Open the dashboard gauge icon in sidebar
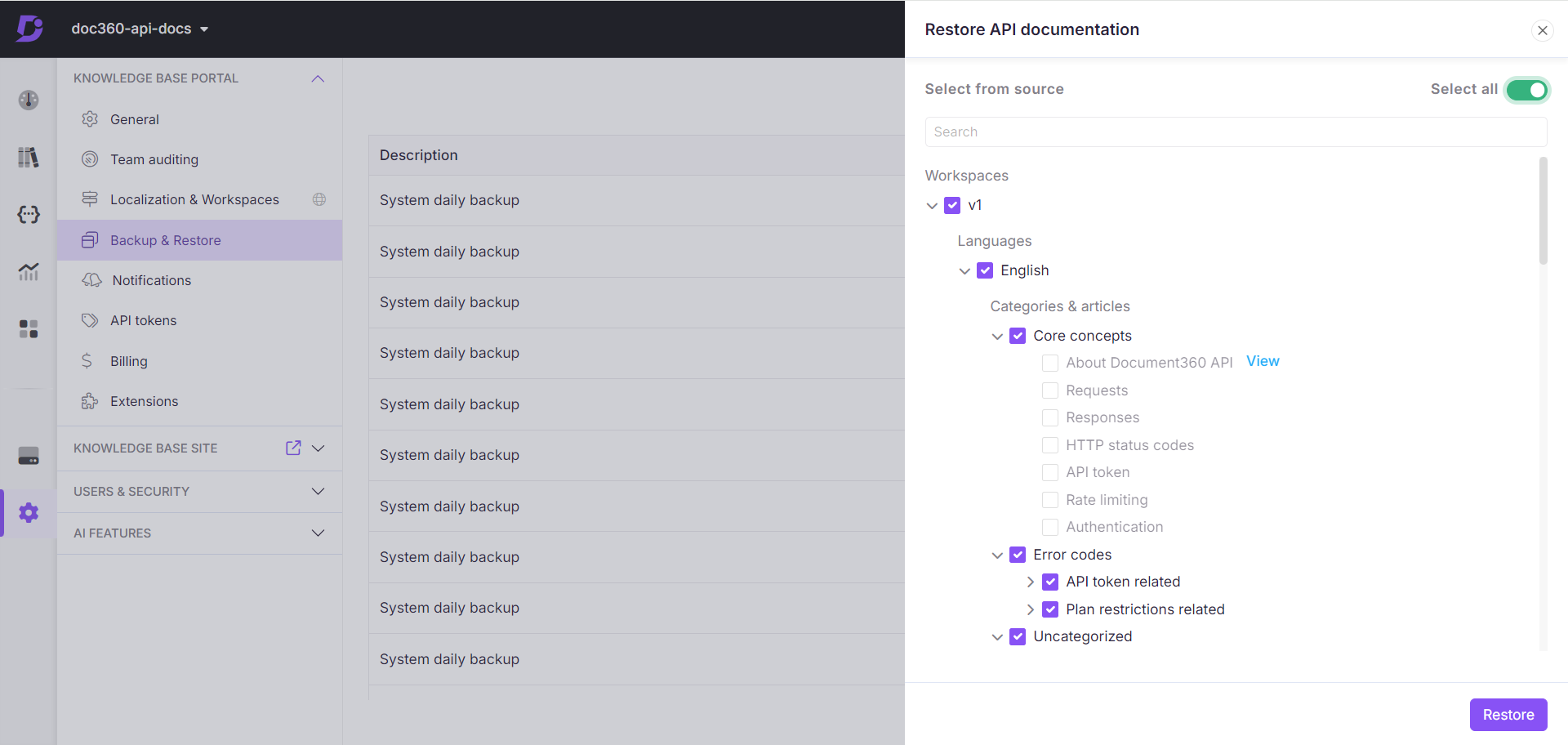Image resolution: width=1568 pixels, height=745 pixels. pos(29,100)
